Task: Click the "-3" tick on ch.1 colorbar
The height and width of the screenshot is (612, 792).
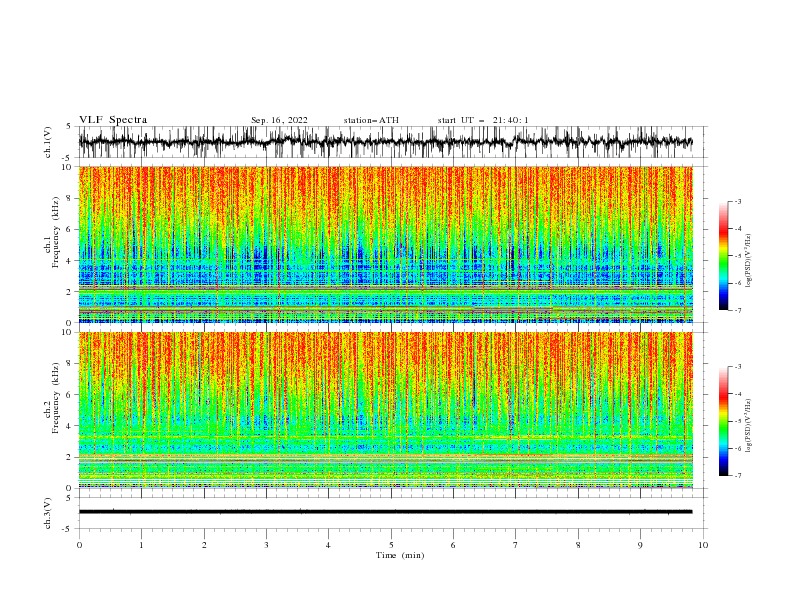Action: (737, 201)
